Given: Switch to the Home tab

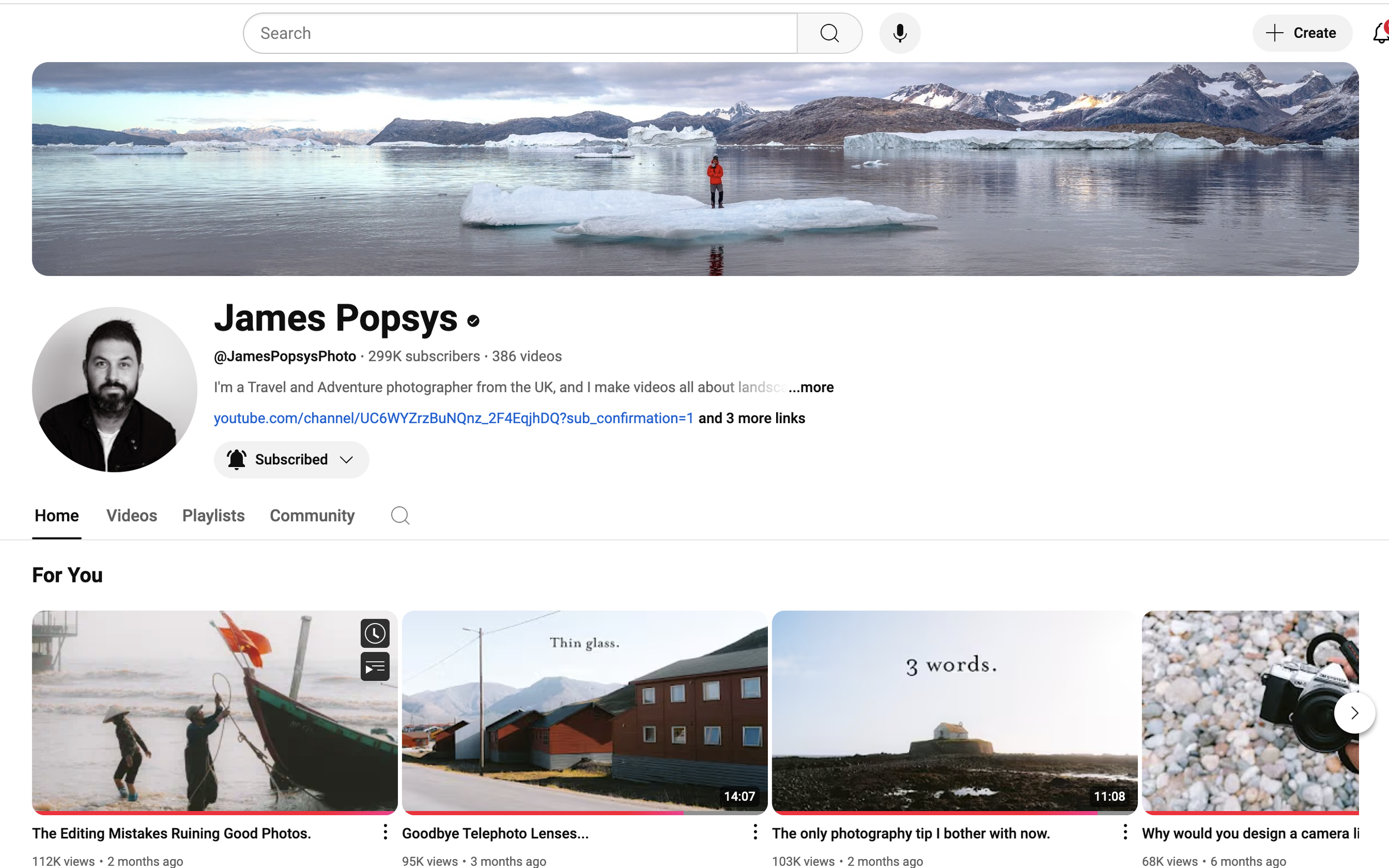Looking at the screenshot, I should [57, 515].
